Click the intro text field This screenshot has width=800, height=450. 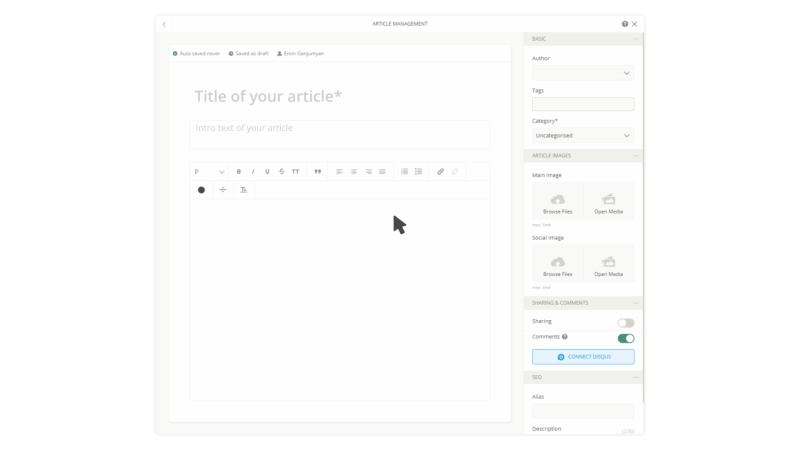[x=339, y=135]
